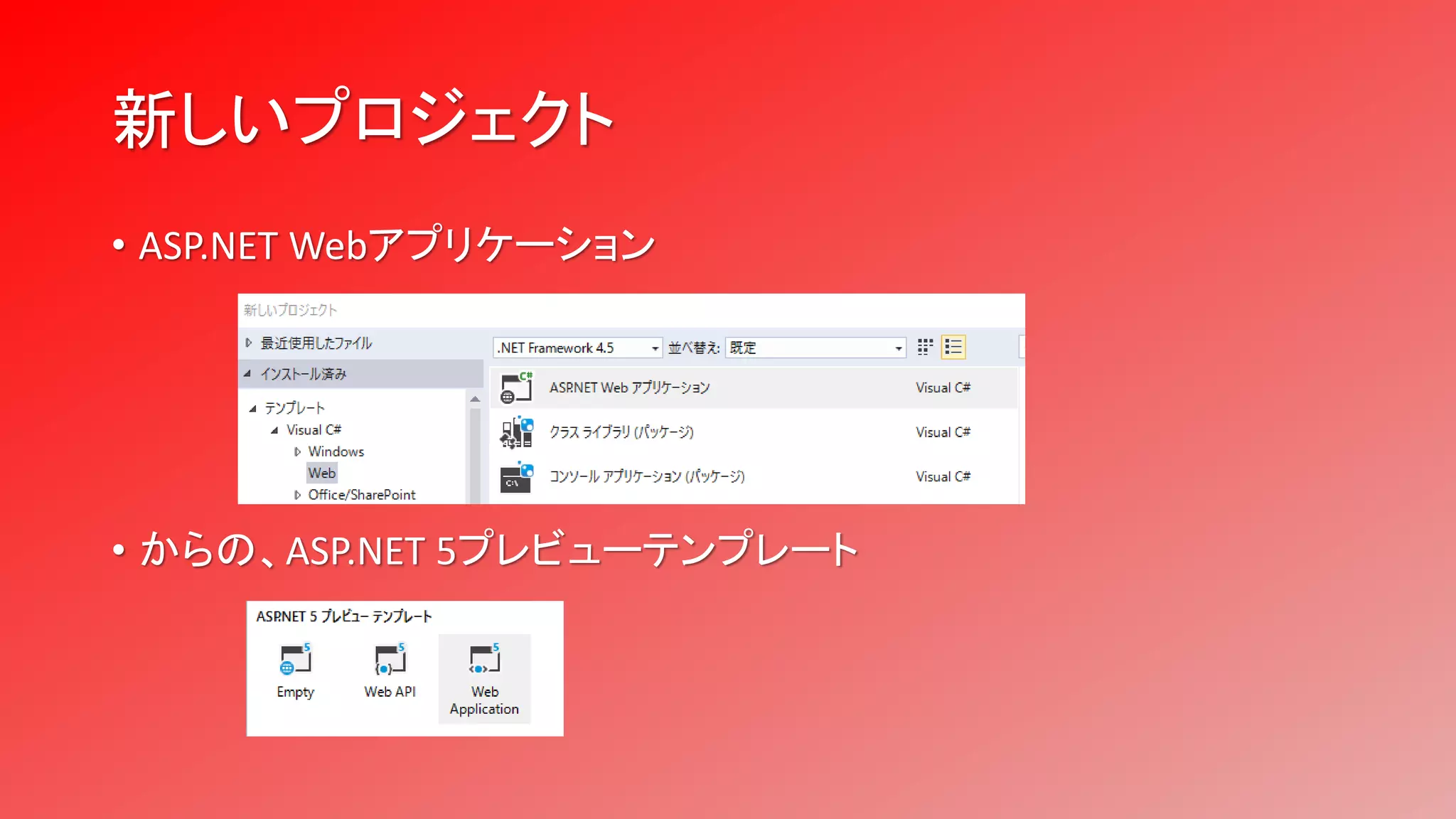This screenshot has height=819, width=1456.
Task: Choose the Empty ASP.NET 5 template icon
Action: (296, 658)
